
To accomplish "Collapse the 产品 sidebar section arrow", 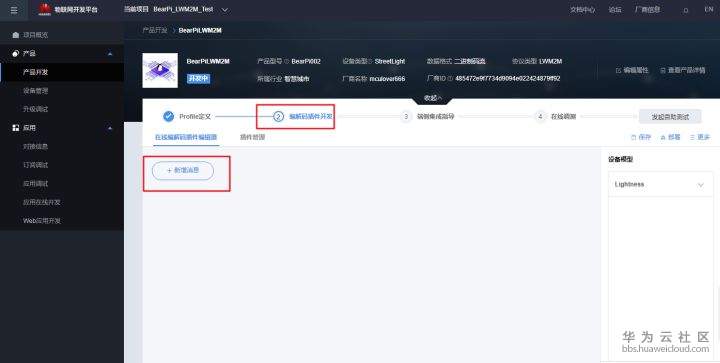I will pos(110,54).
